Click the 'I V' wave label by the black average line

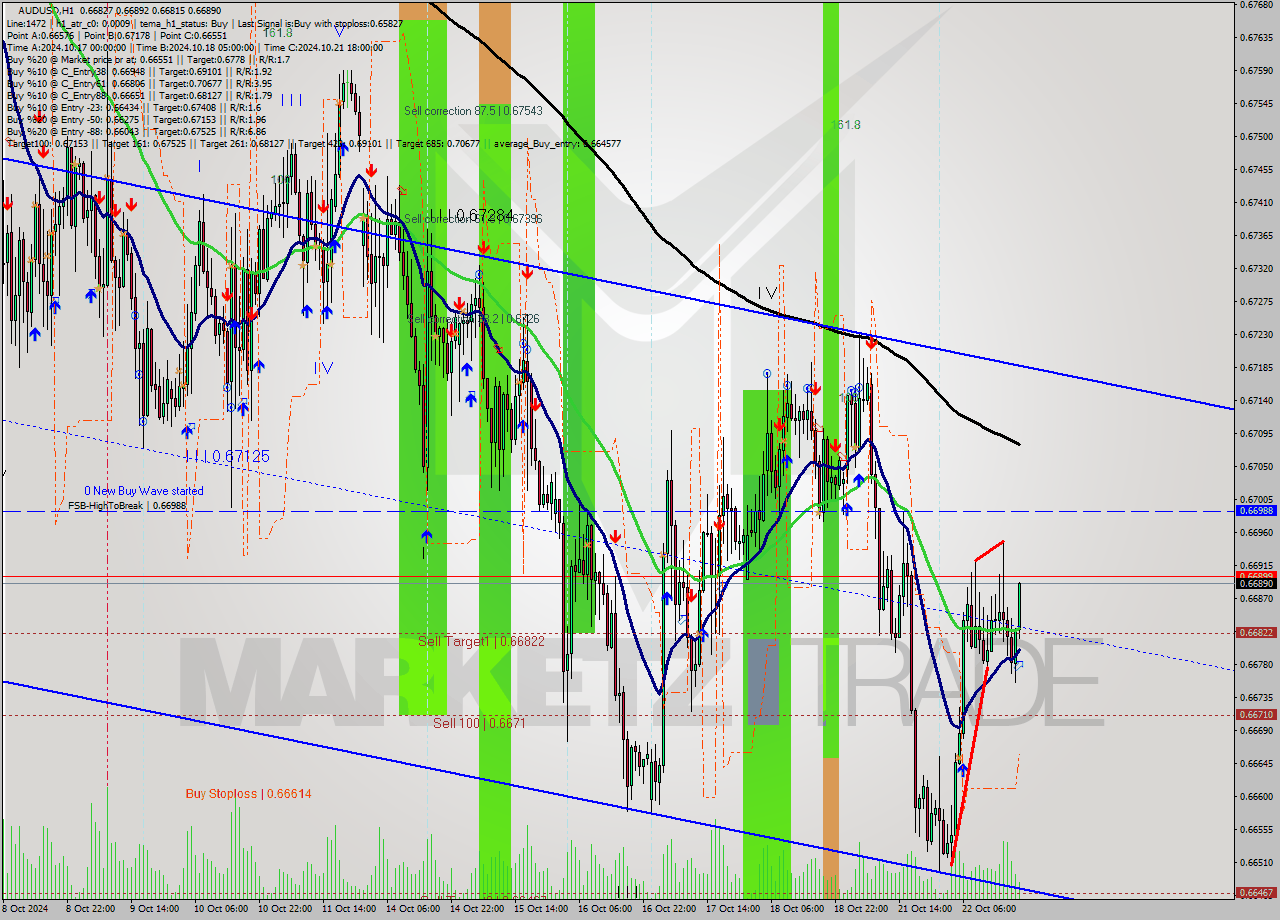(766, 292)
